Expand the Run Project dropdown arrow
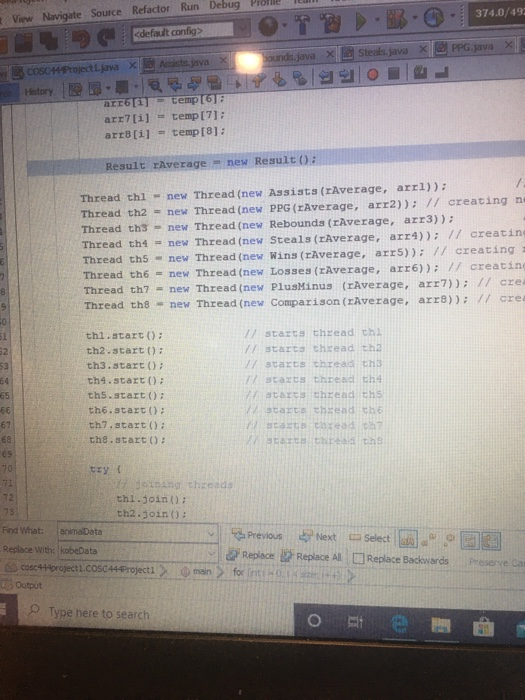The height and width of the screenshot is (700, 525). pos(377,21)
